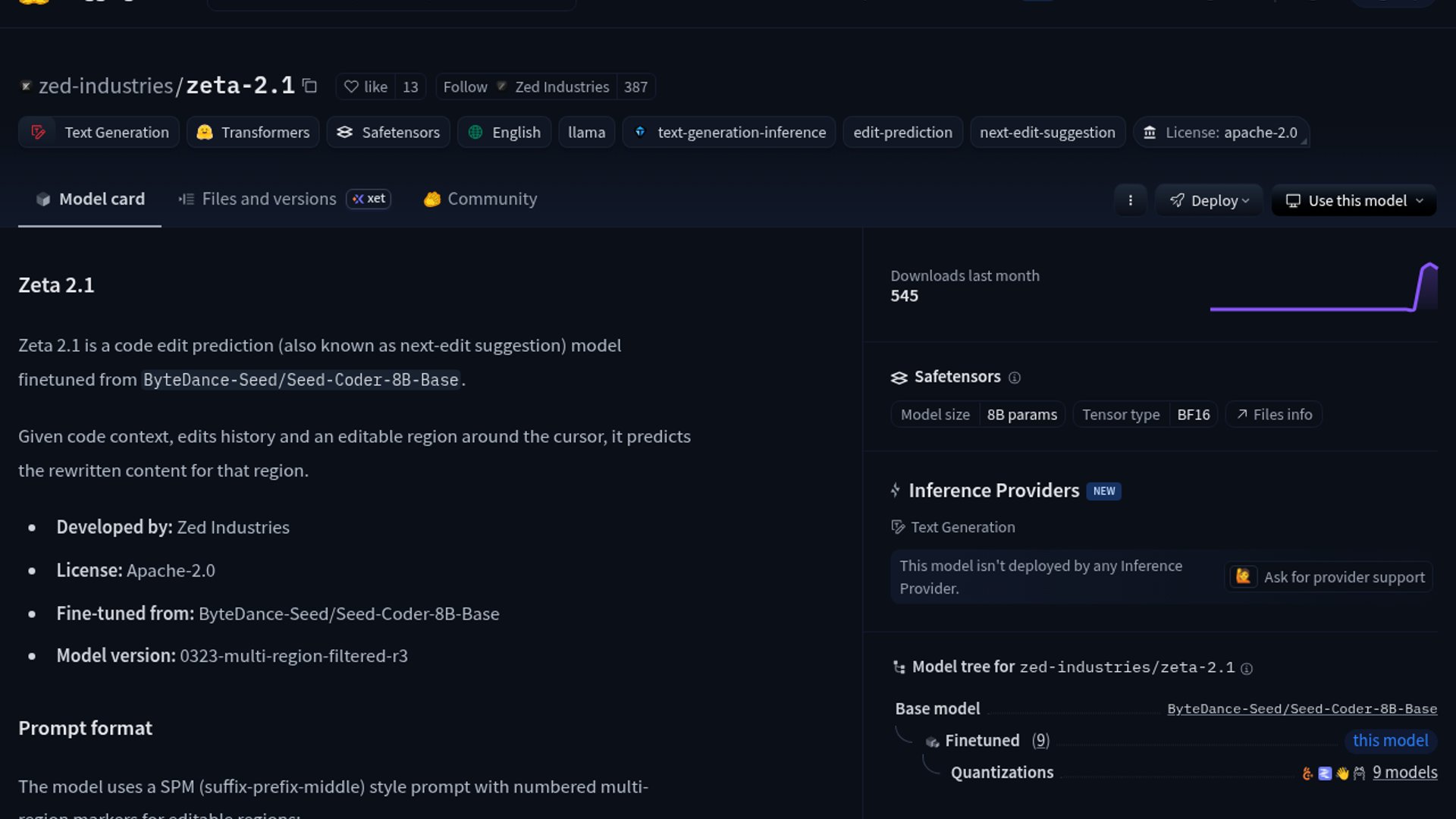Click Tensor type BF16 badge
This screenshot has width=1456, height=819.
(1145, 414)
